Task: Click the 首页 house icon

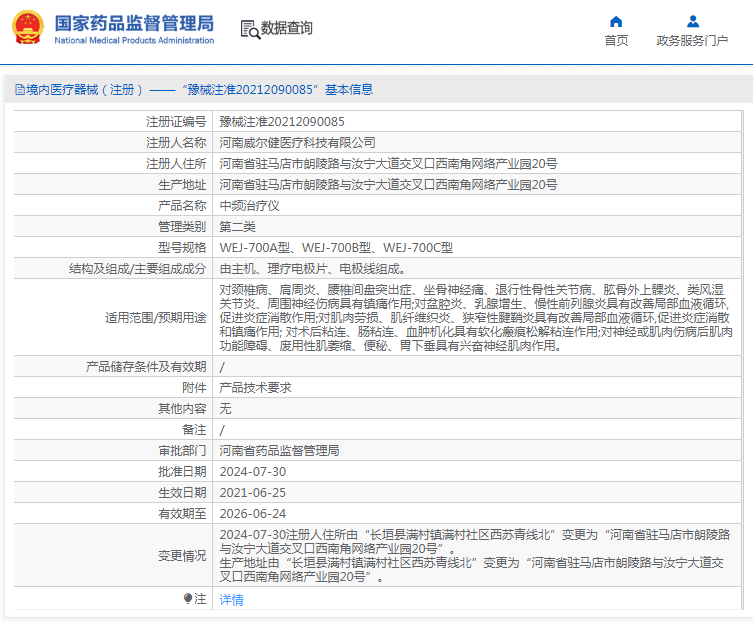Action: coord(616,22)
